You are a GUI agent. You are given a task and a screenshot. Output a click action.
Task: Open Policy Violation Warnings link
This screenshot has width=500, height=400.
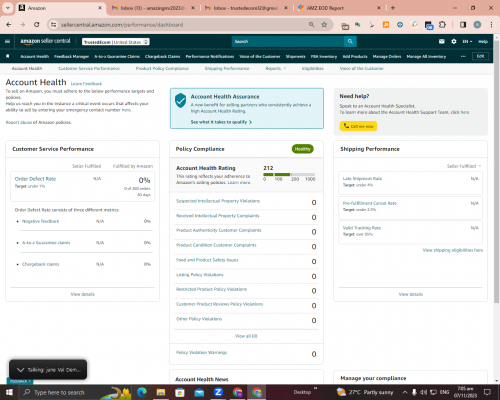click(201, 352)
